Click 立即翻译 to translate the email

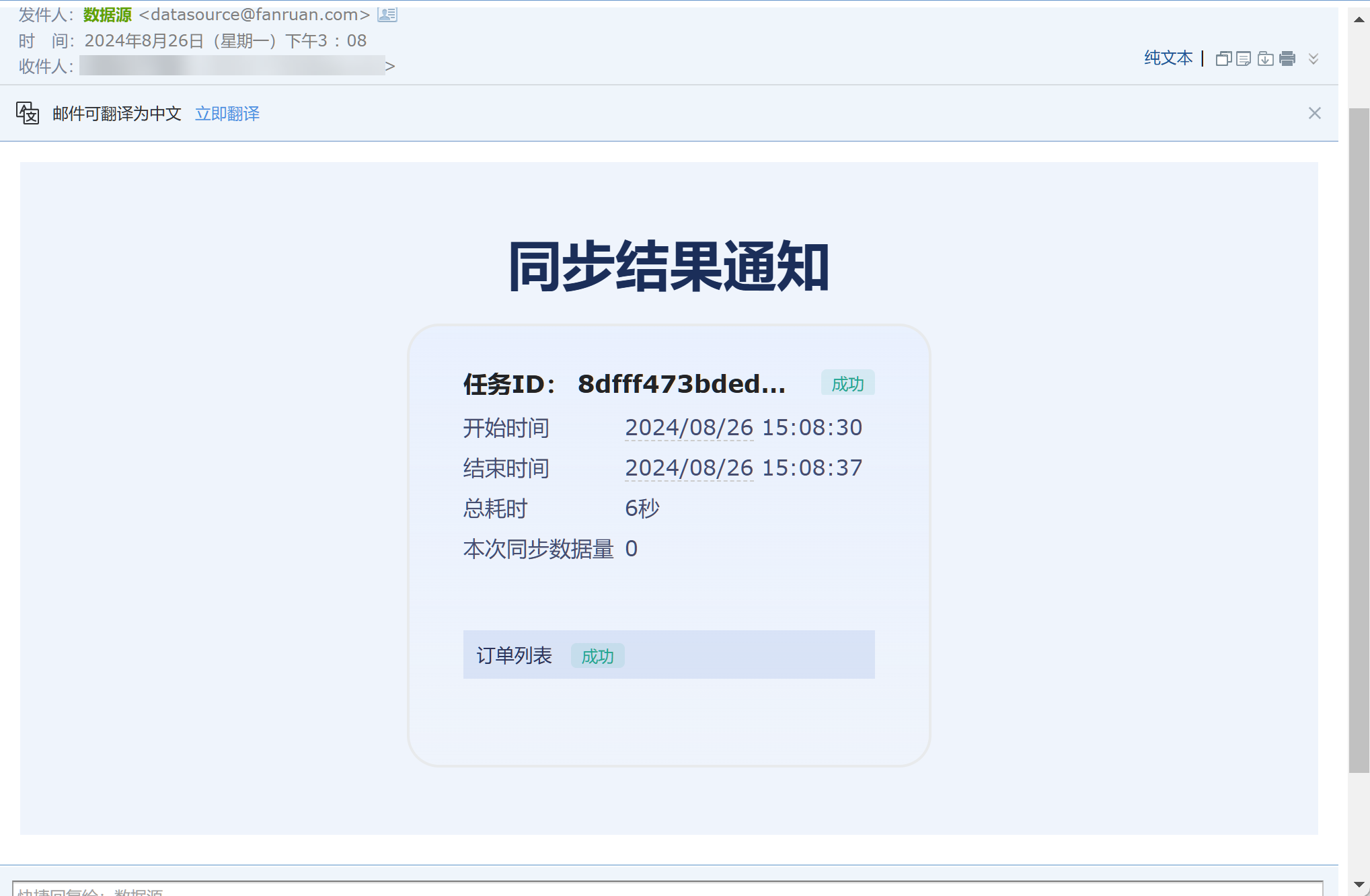(x=227, y=114)
